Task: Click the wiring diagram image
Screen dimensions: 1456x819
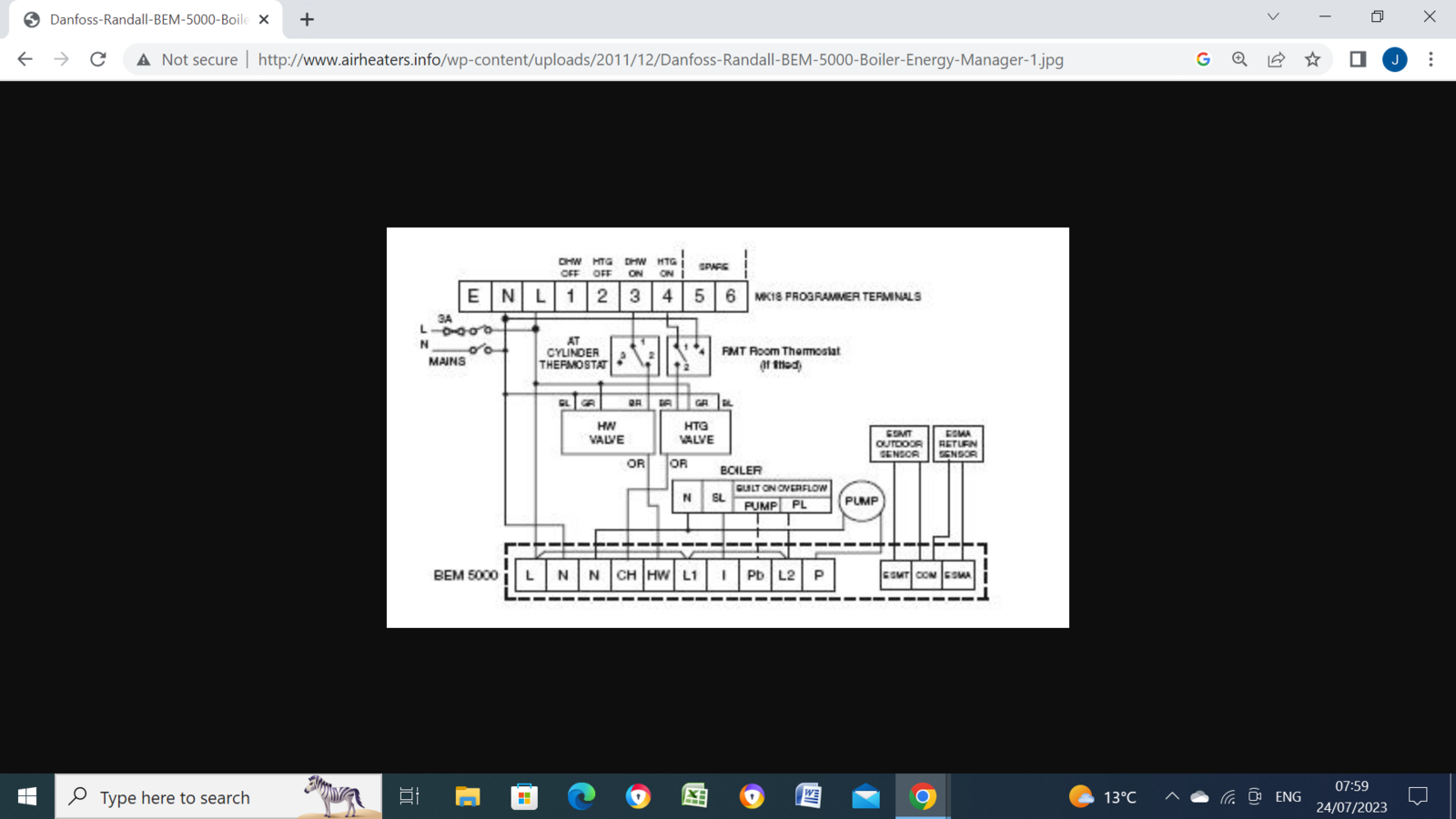Action: click(727, 427)
